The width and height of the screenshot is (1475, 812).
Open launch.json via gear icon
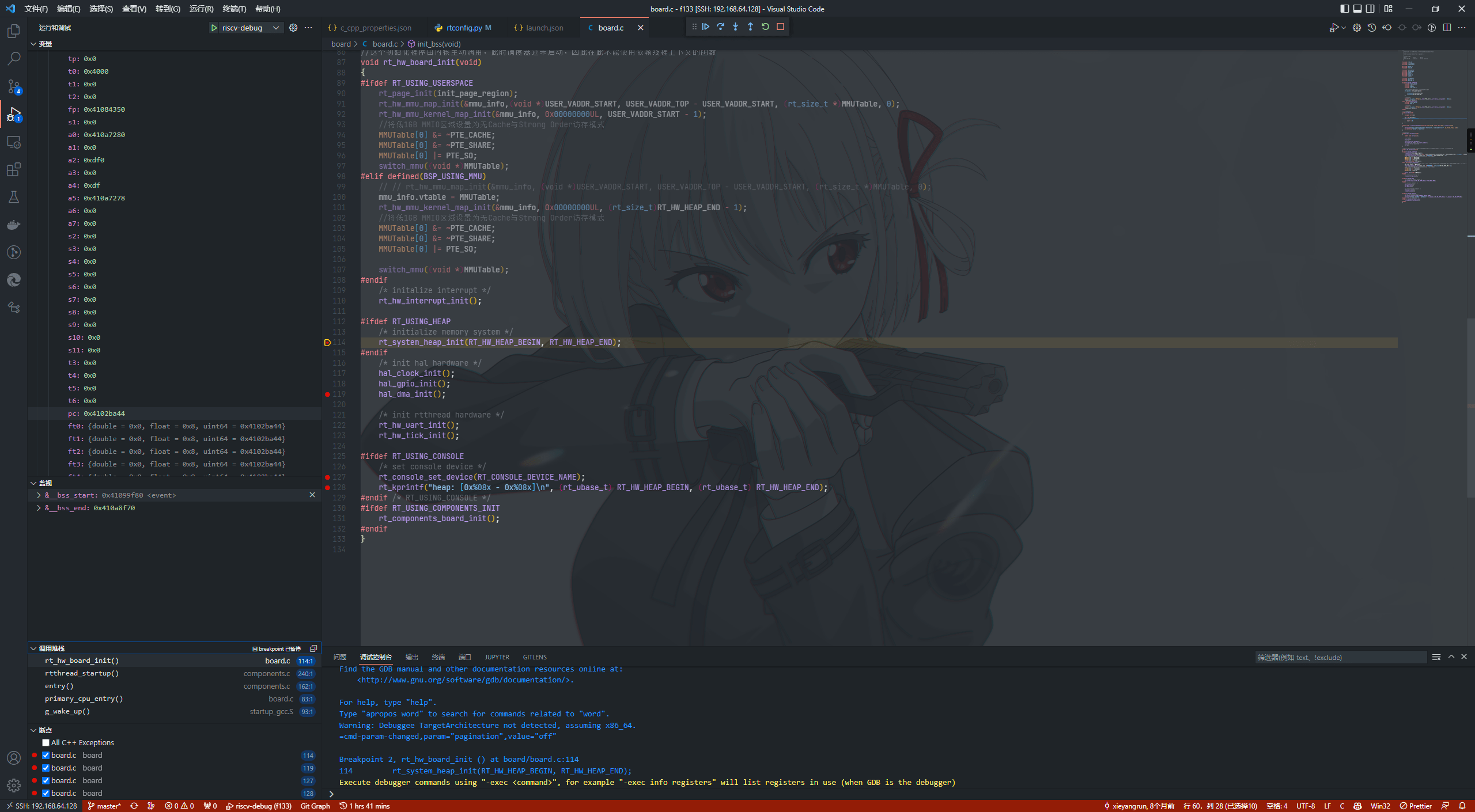293,28
